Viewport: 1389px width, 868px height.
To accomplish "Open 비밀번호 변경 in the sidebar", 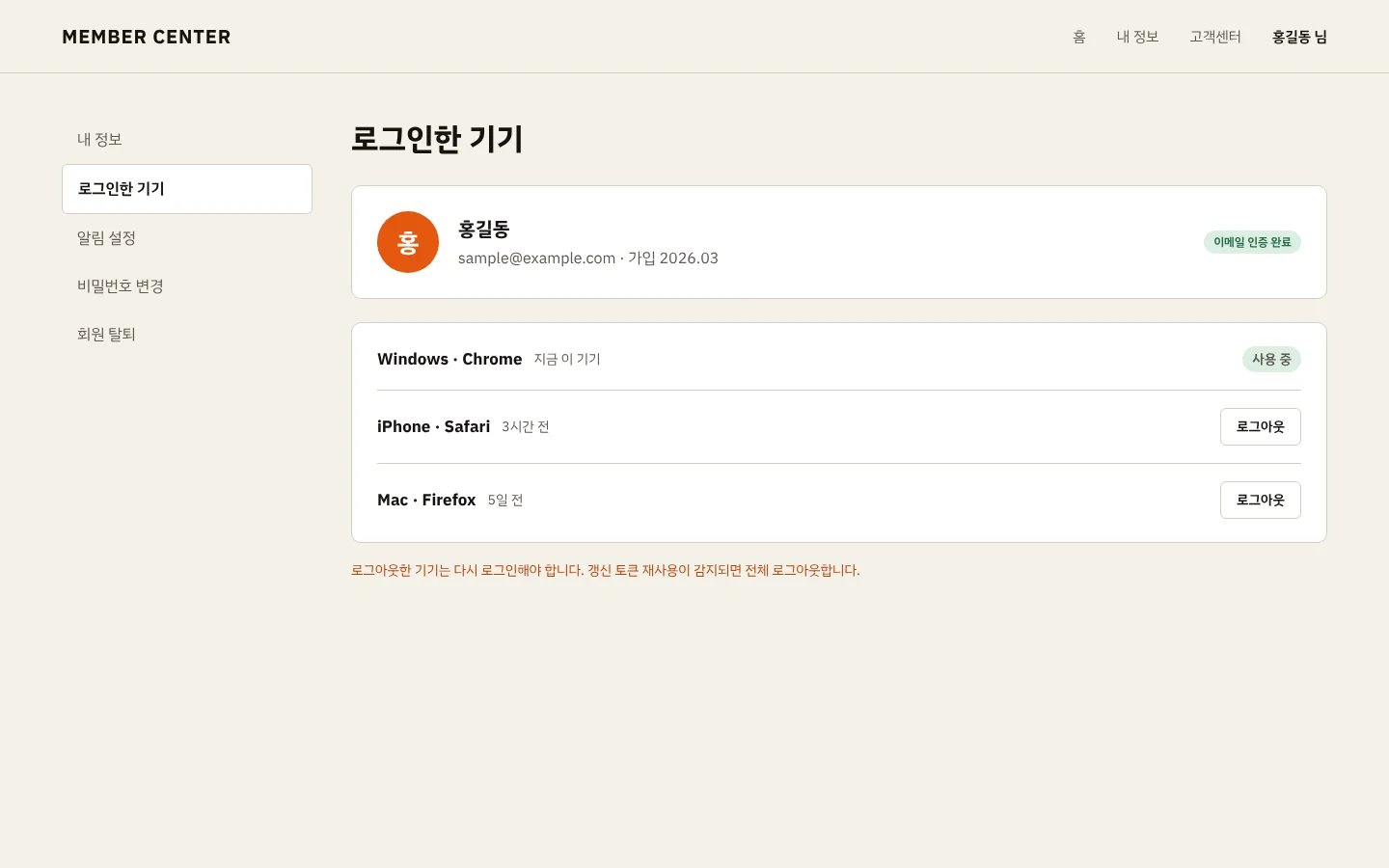I will [187, 286].
